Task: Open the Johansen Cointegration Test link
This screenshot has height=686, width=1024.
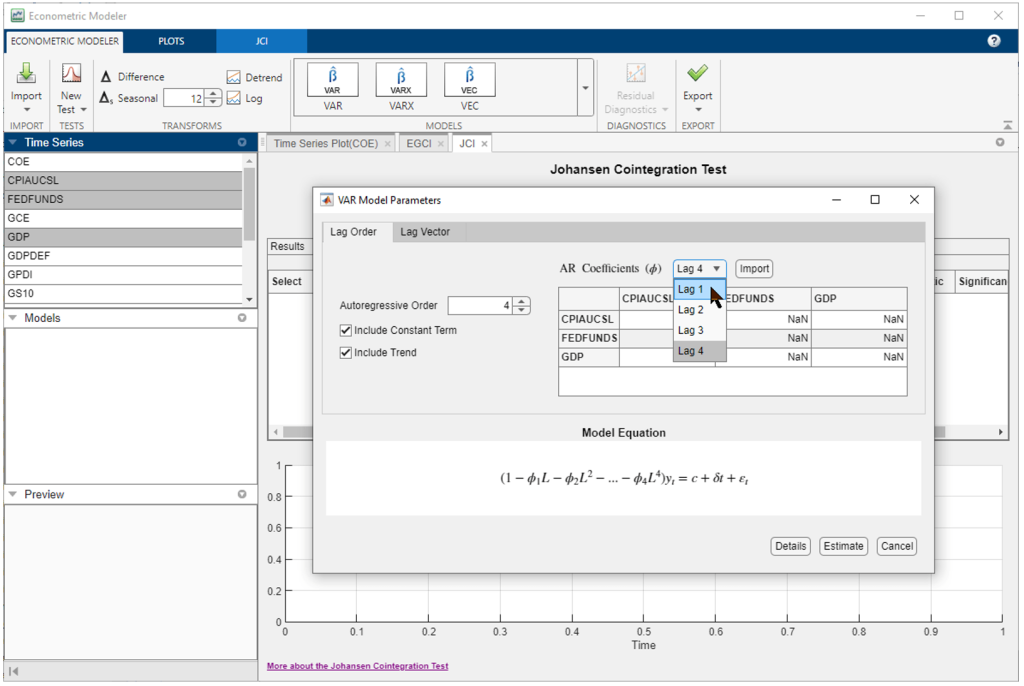Action: [x=357, y=666]
